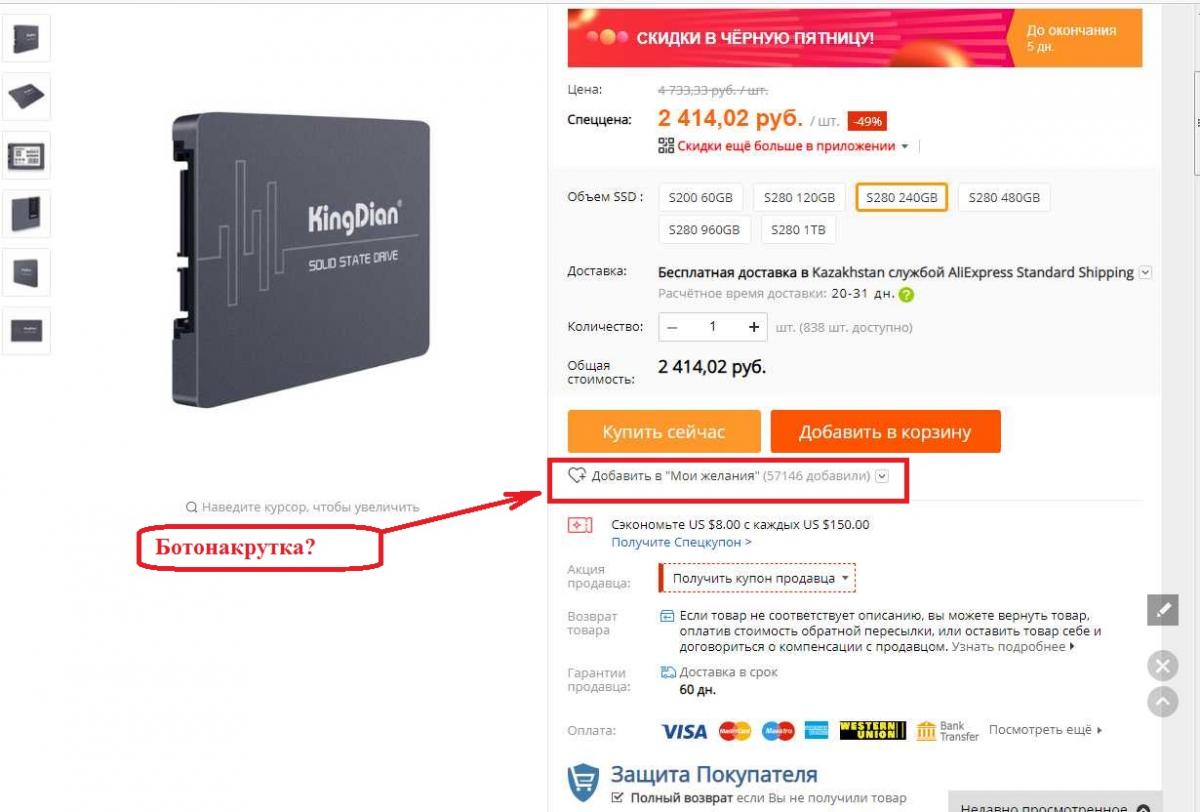The height and width of the screenshot is (812, 1200).
Task: Increase quantity with the plus button
Action: 753,327
